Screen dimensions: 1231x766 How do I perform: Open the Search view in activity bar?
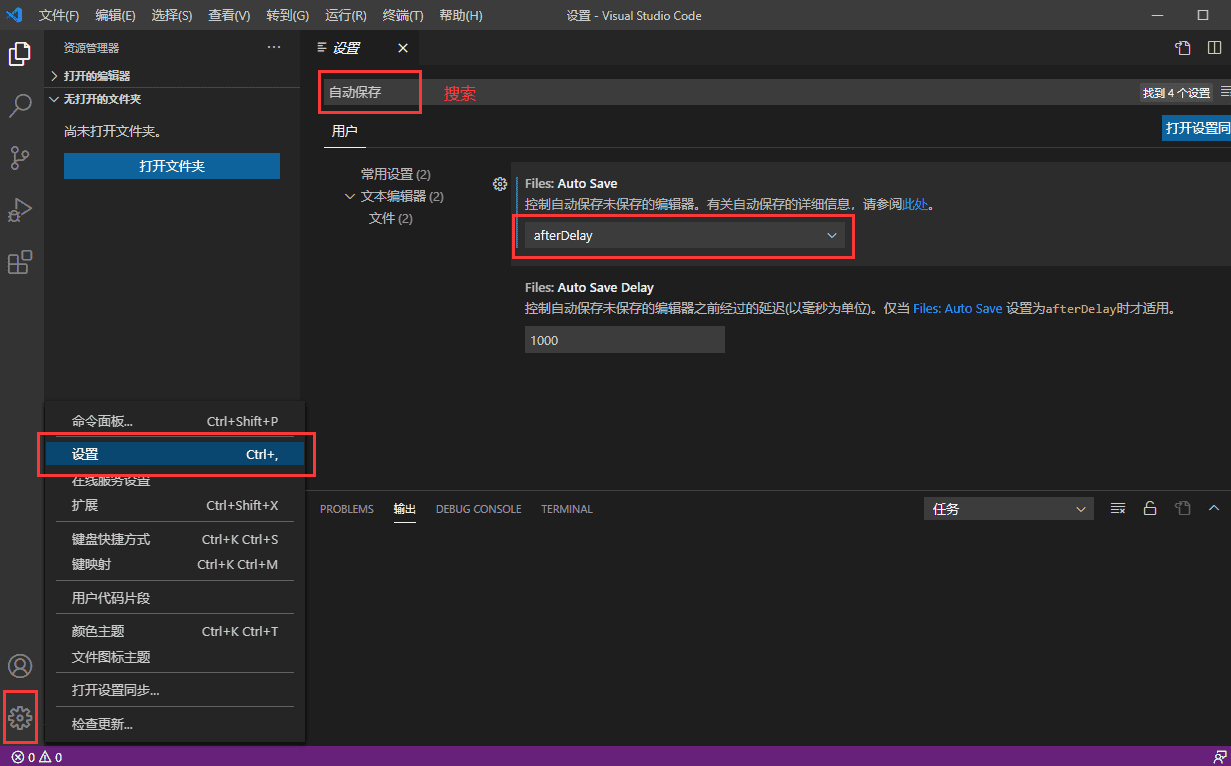(x=20, y=106)
